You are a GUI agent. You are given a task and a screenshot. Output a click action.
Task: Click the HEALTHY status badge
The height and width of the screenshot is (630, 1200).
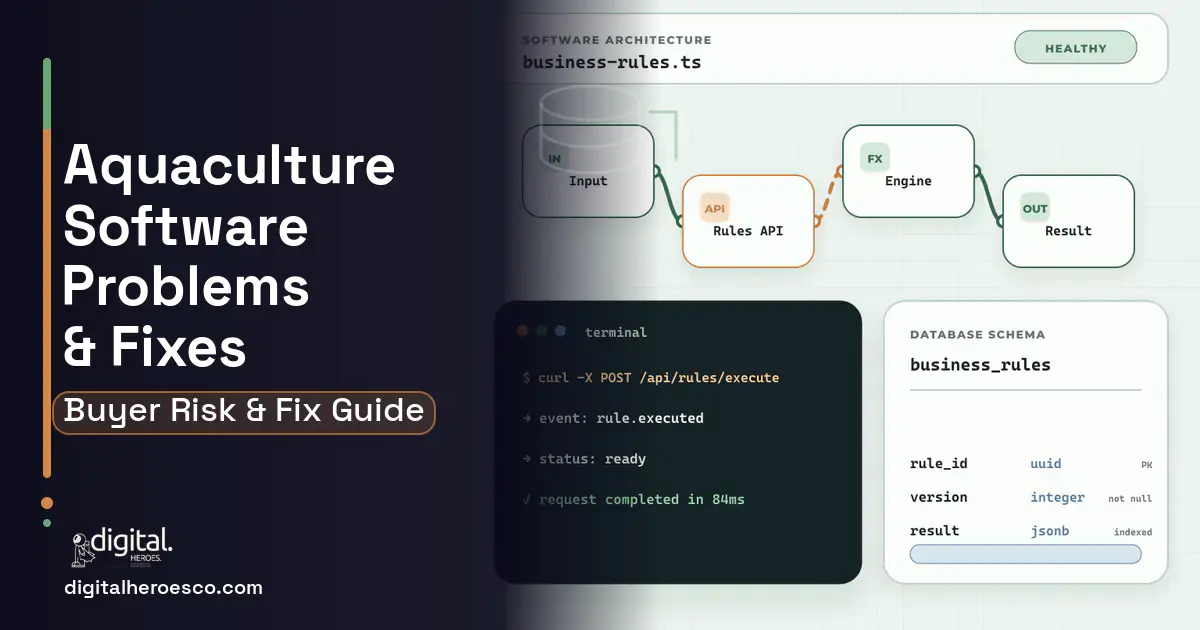(x=1075, y=48)
